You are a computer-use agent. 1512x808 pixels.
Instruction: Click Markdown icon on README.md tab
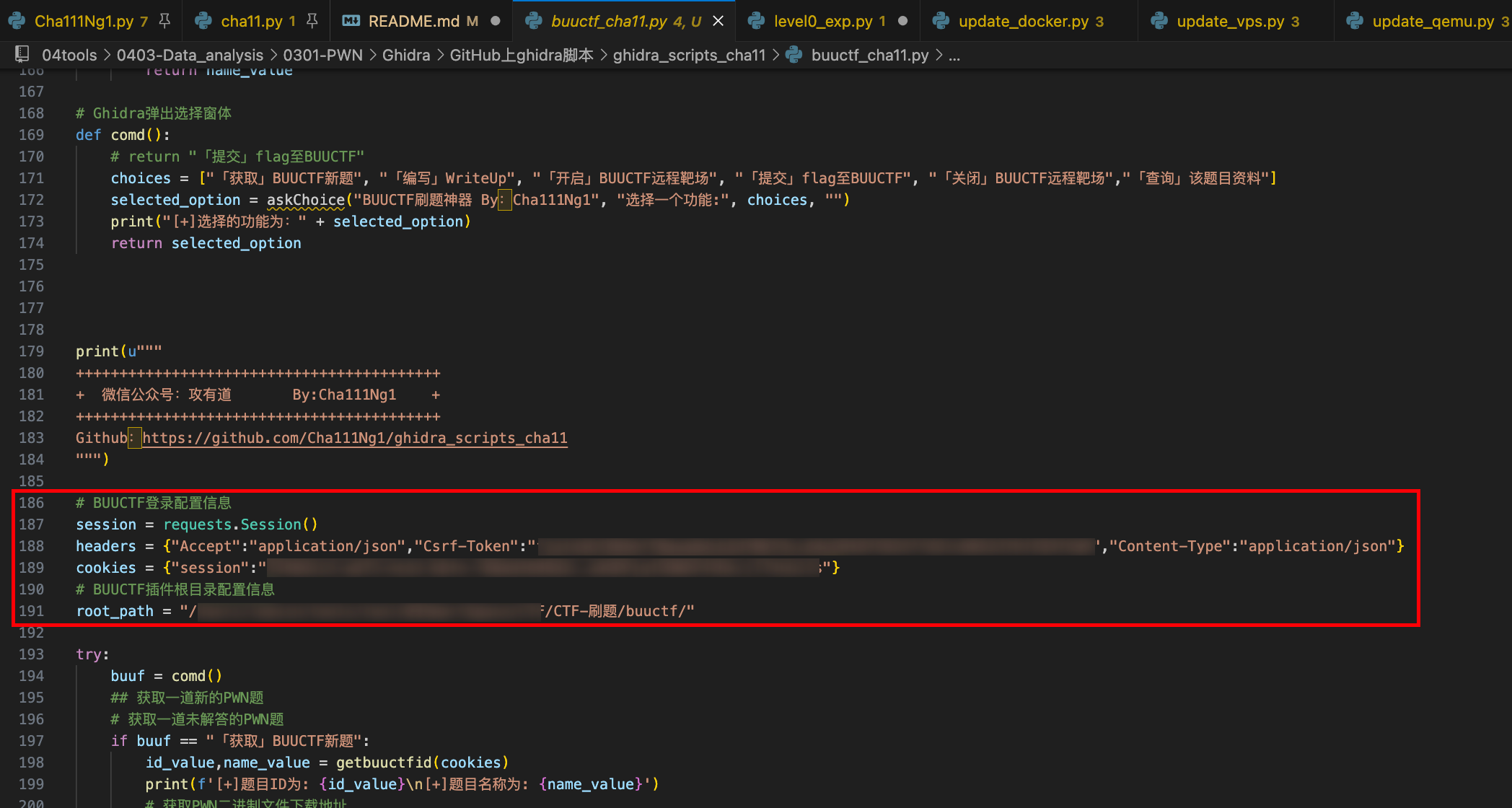[351, 21]
